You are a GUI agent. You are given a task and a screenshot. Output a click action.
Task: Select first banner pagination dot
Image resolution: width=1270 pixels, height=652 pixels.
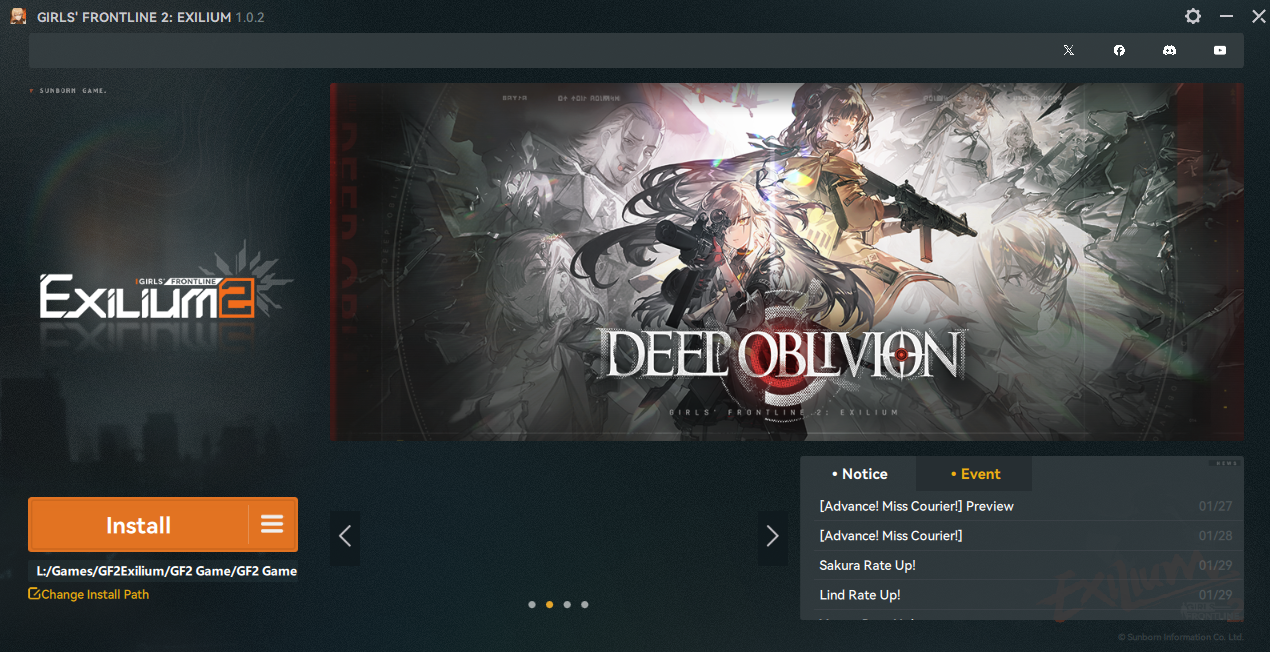click(532, 604)
